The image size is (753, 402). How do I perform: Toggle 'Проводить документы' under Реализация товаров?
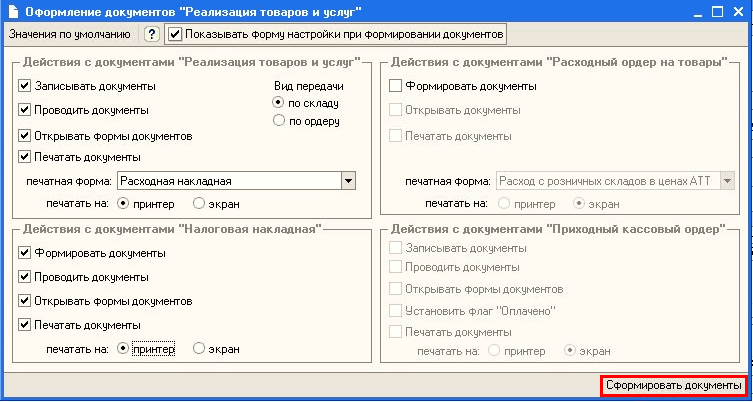25,110
